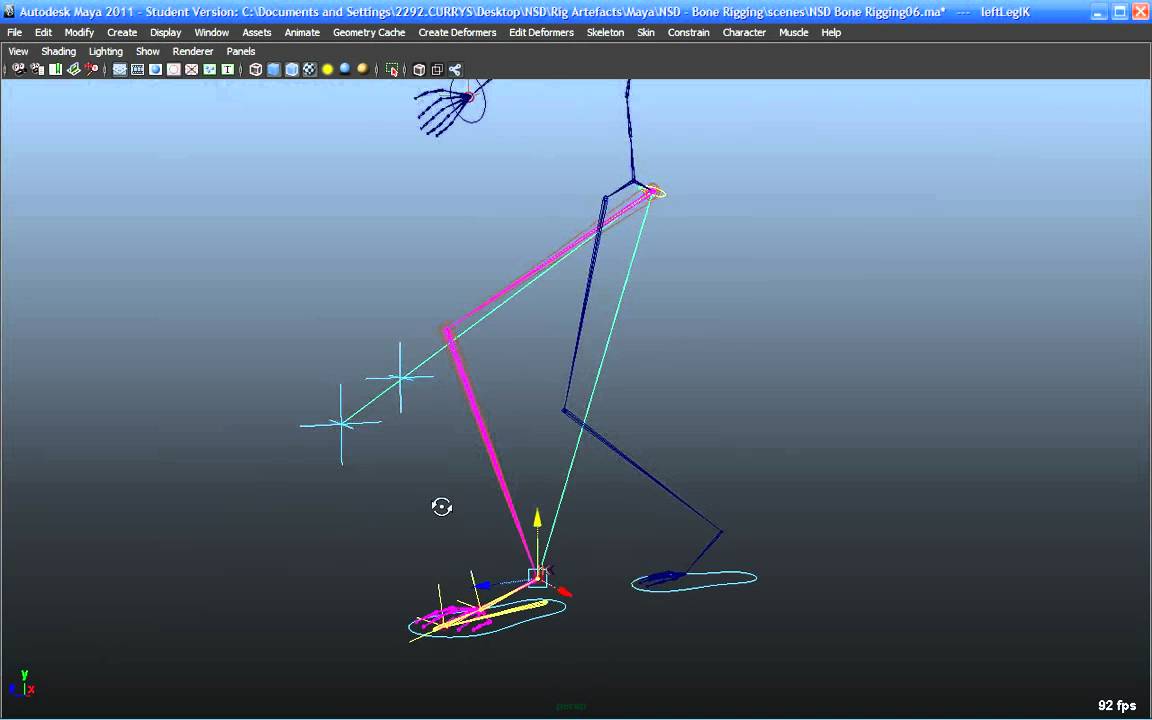Enable smooth shade all icon
The width and height of the screenshot is (1152, 720).
pos(273,69)
